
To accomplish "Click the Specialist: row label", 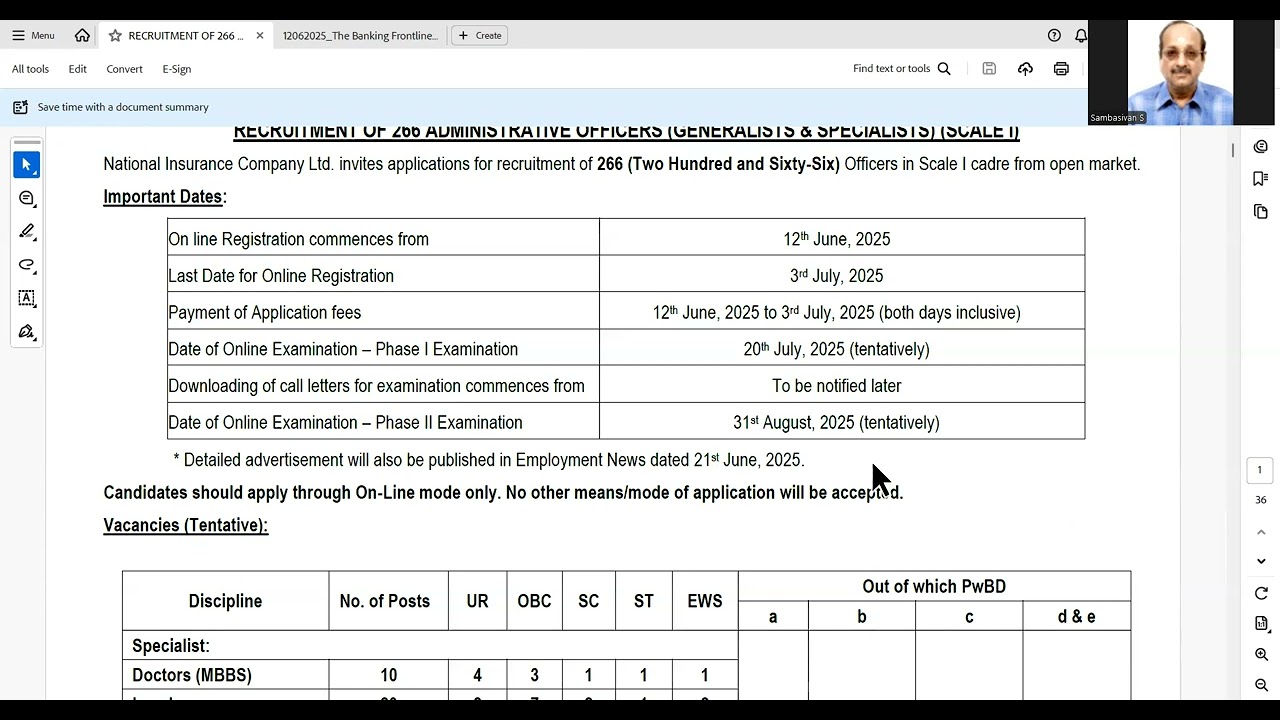I will tap(171, 646).
